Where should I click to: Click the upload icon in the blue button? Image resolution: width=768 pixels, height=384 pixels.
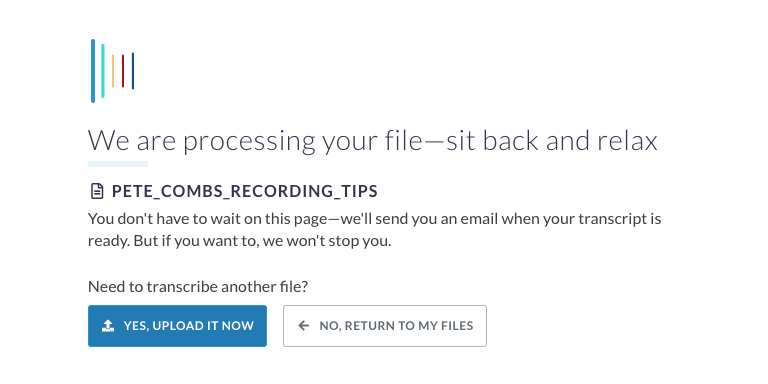(108, 326)
